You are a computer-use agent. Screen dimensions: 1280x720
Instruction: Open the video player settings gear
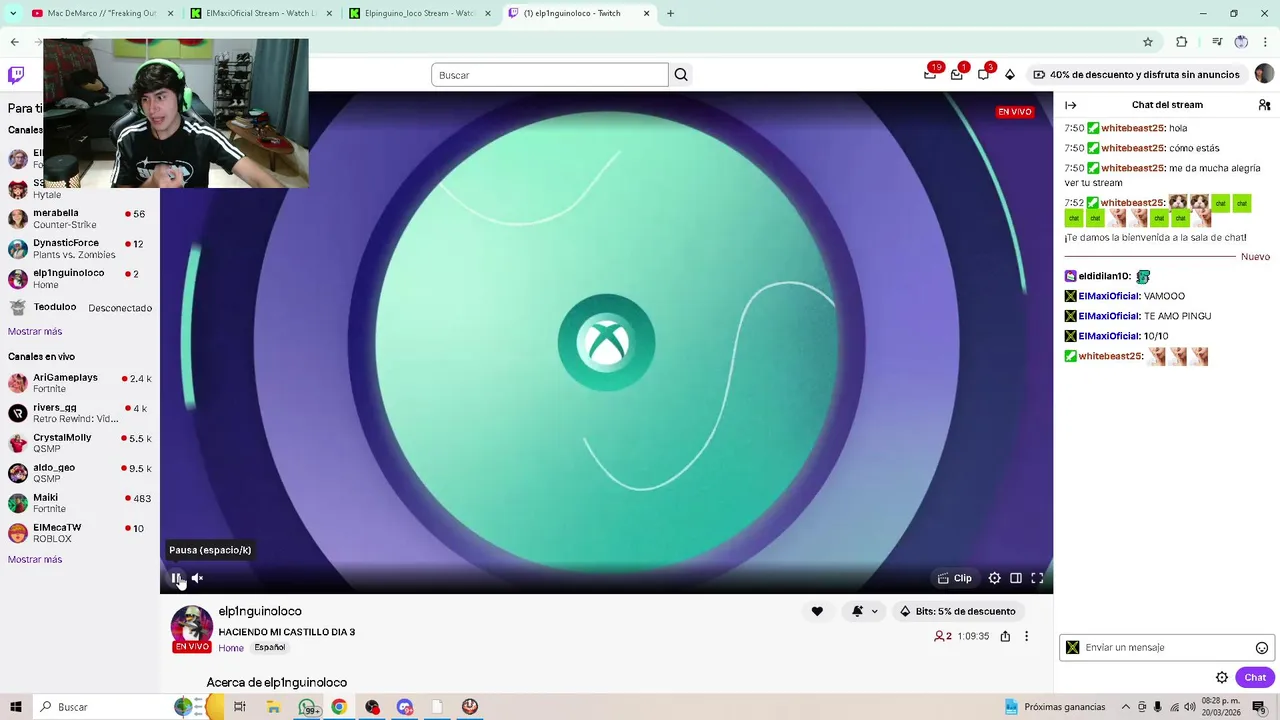pos(994,578)
